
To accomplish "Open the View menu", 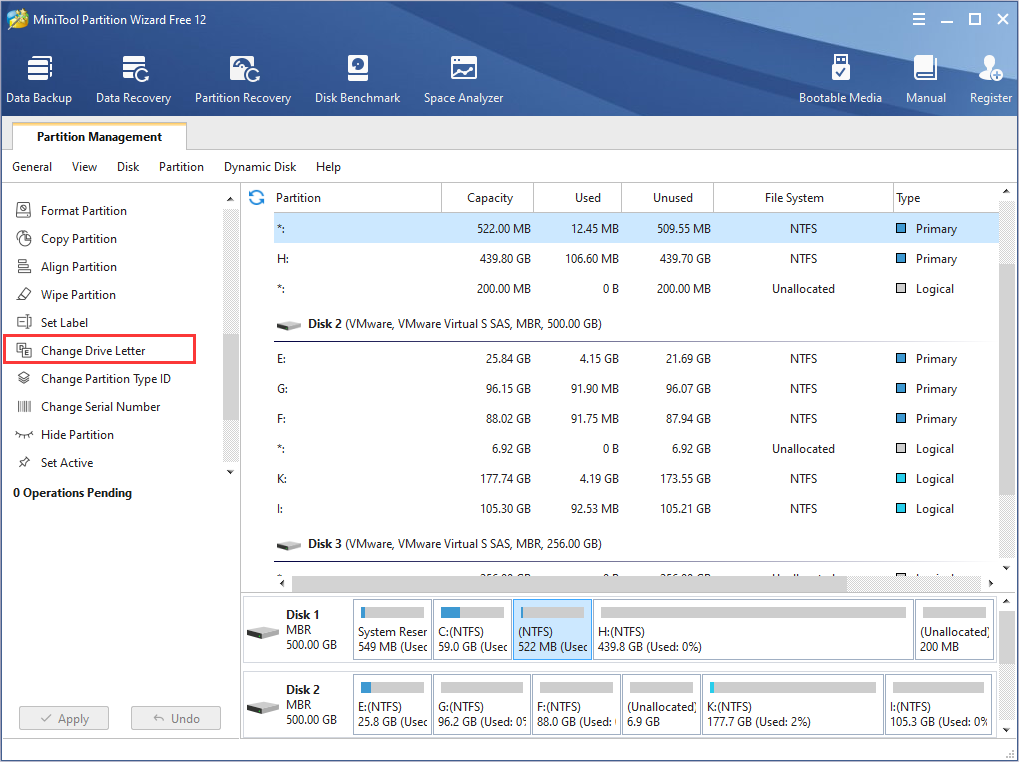I will (x=84, y=167).
